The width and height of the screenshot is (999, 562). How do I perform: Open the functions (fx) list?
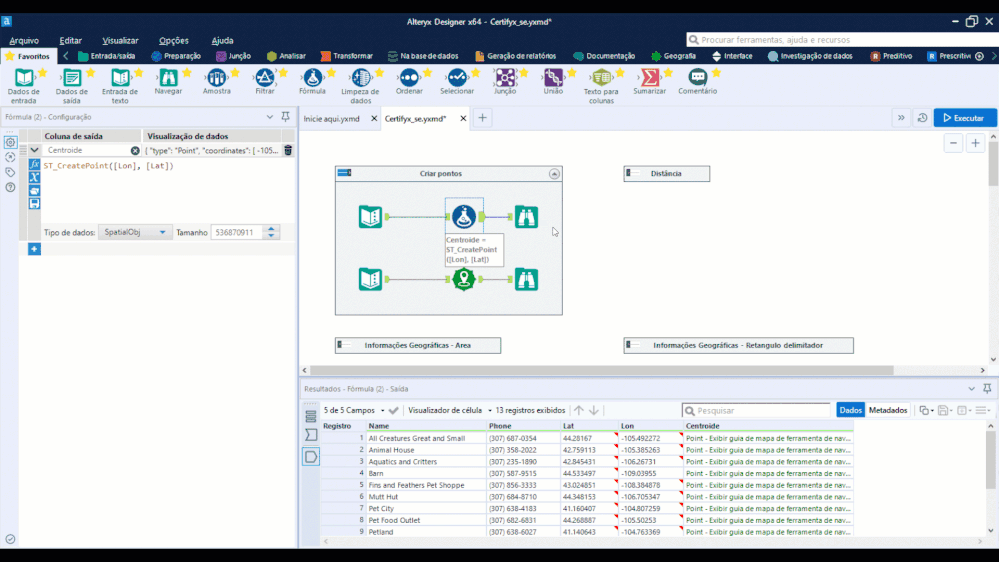coord(34,164)
